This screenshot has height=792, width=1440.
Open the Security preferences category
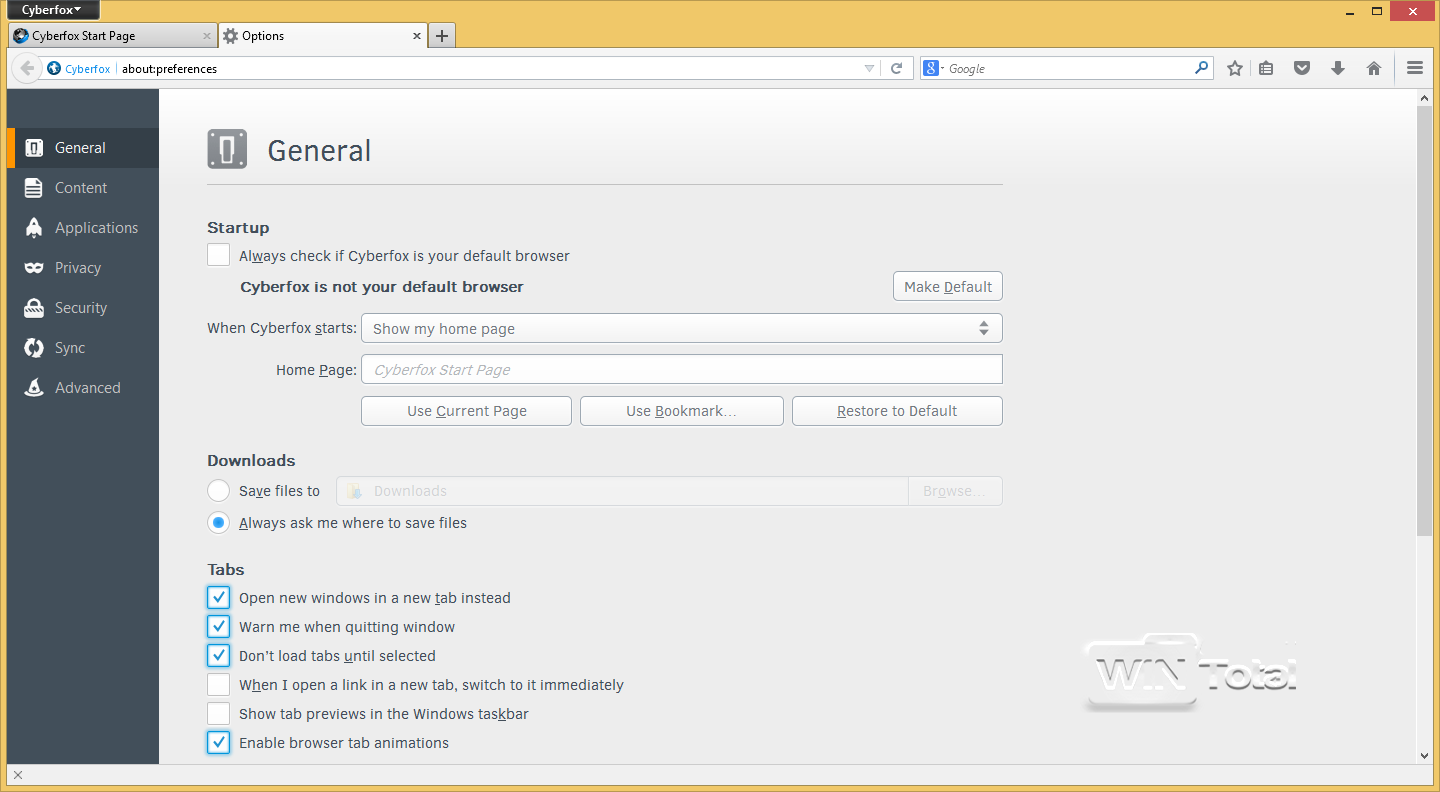(83, 308)
